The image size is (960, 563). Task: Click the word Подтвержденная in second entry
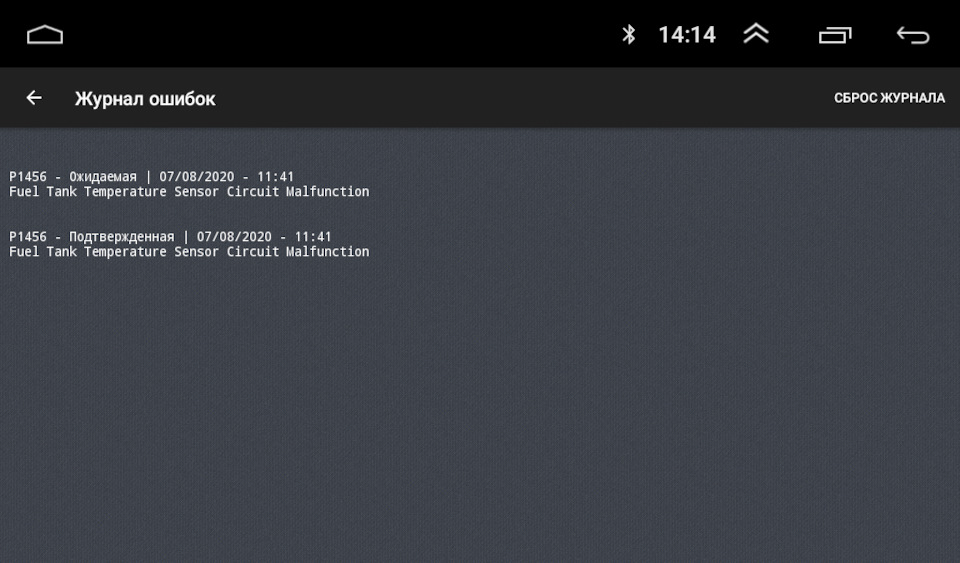pos(121,237)
